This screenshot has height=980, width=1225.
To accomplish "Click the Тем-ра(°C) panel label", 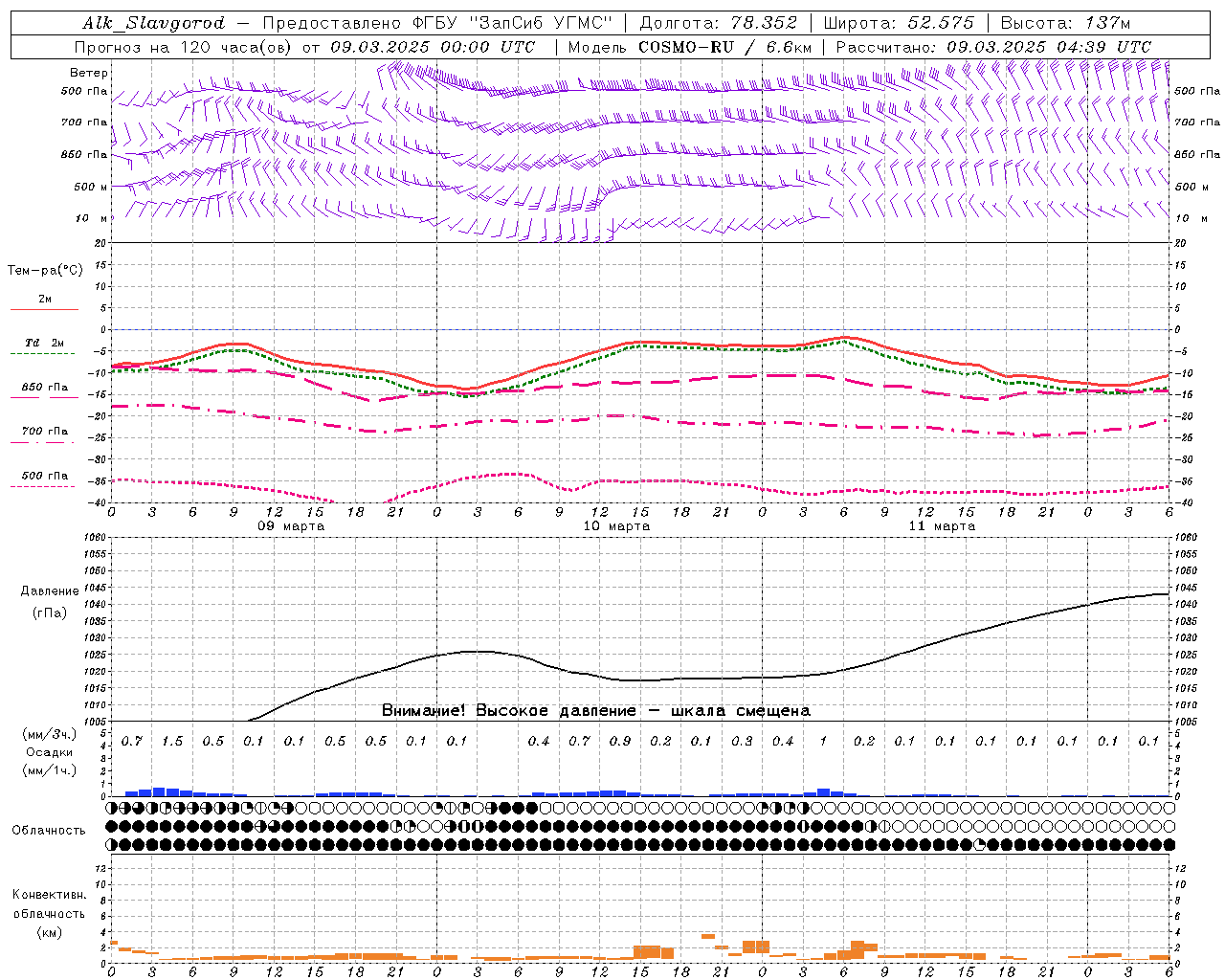I will pos(45,271).
